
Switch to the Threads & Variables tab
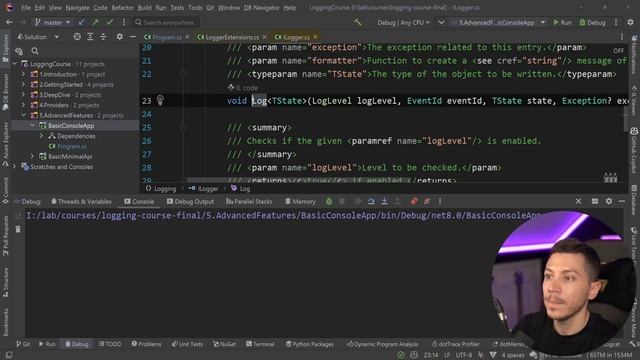pos(81,201)
